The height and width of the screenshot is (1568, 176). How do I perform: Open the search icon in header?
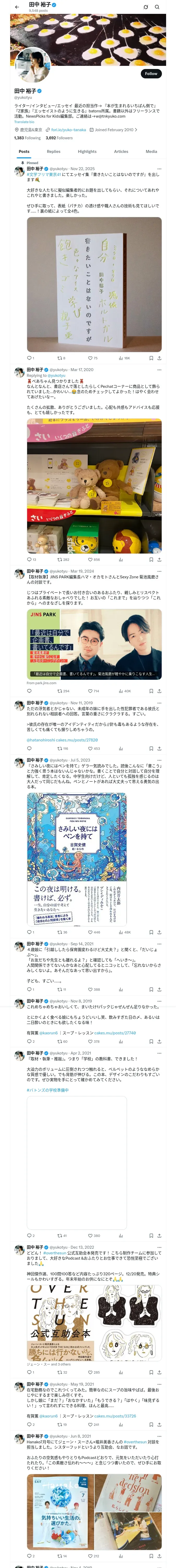[x=157, y=7]
